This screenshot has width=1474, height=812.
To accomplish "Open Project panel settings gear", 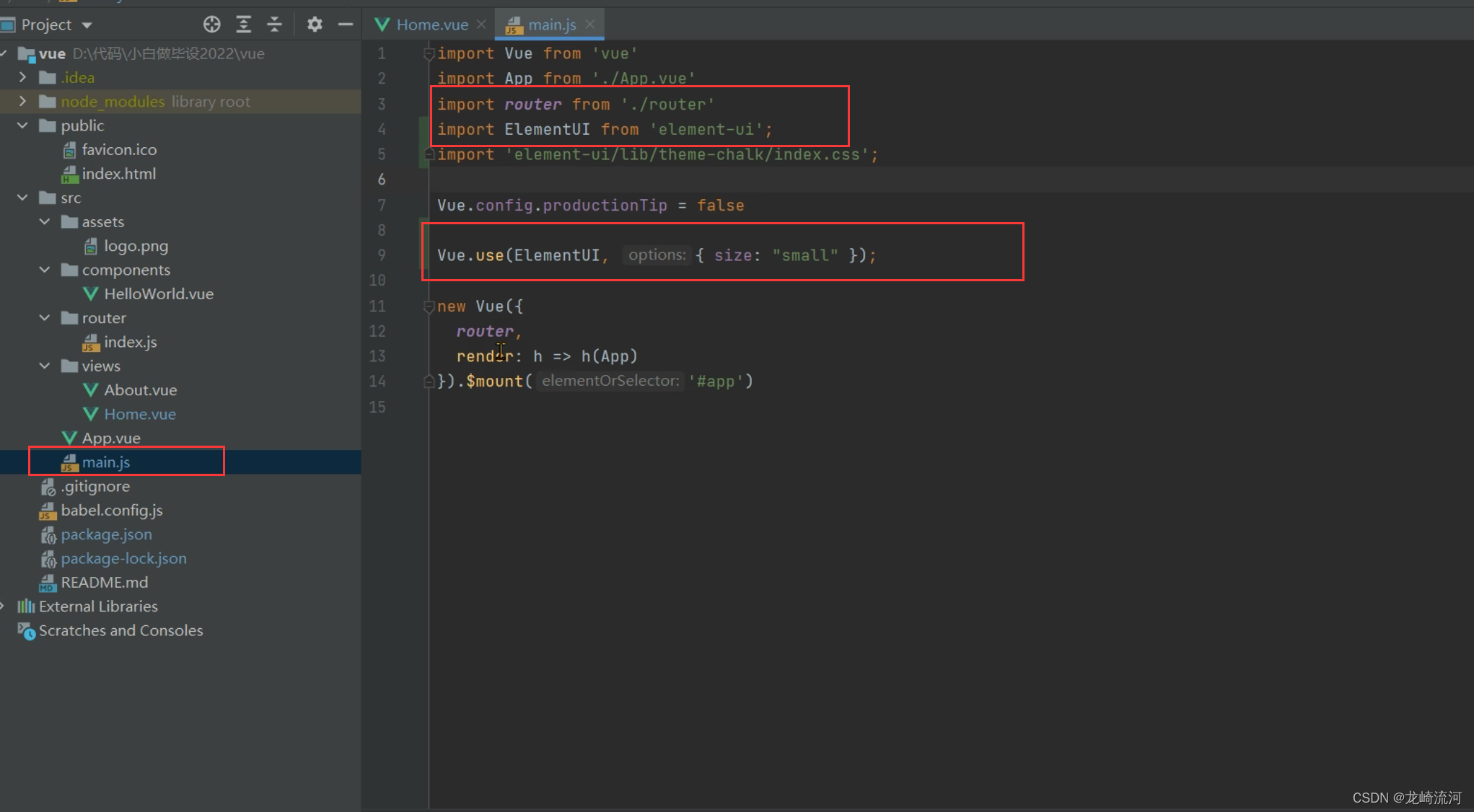I will [x=315, y=25].
